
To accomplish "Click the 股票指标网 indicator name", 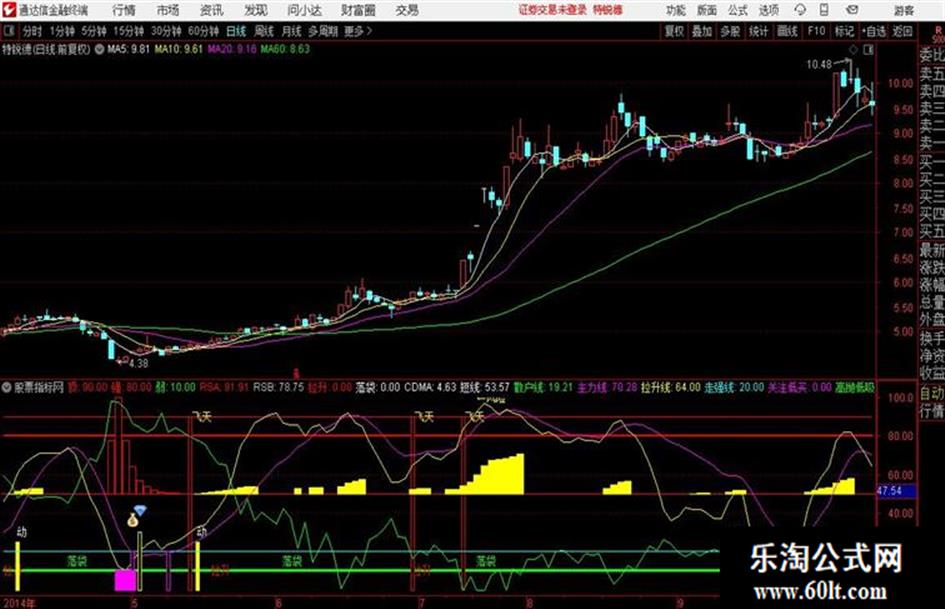I will [39, 388].
